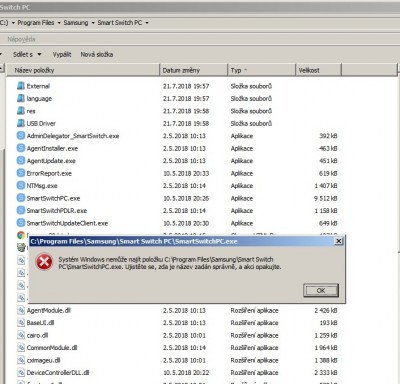Open the Sdílet s dropdown
The image size is (400, 384).
(27, 54)
